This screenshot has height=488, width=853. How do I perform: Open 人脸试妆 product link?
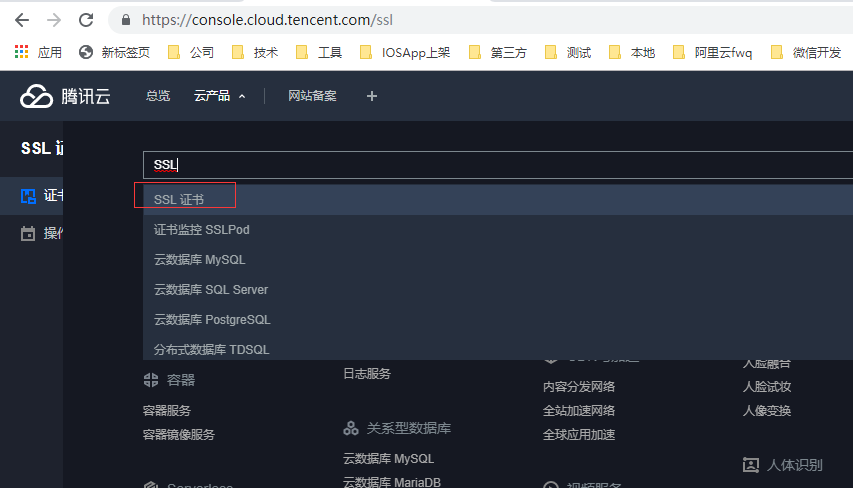(767, 387)
